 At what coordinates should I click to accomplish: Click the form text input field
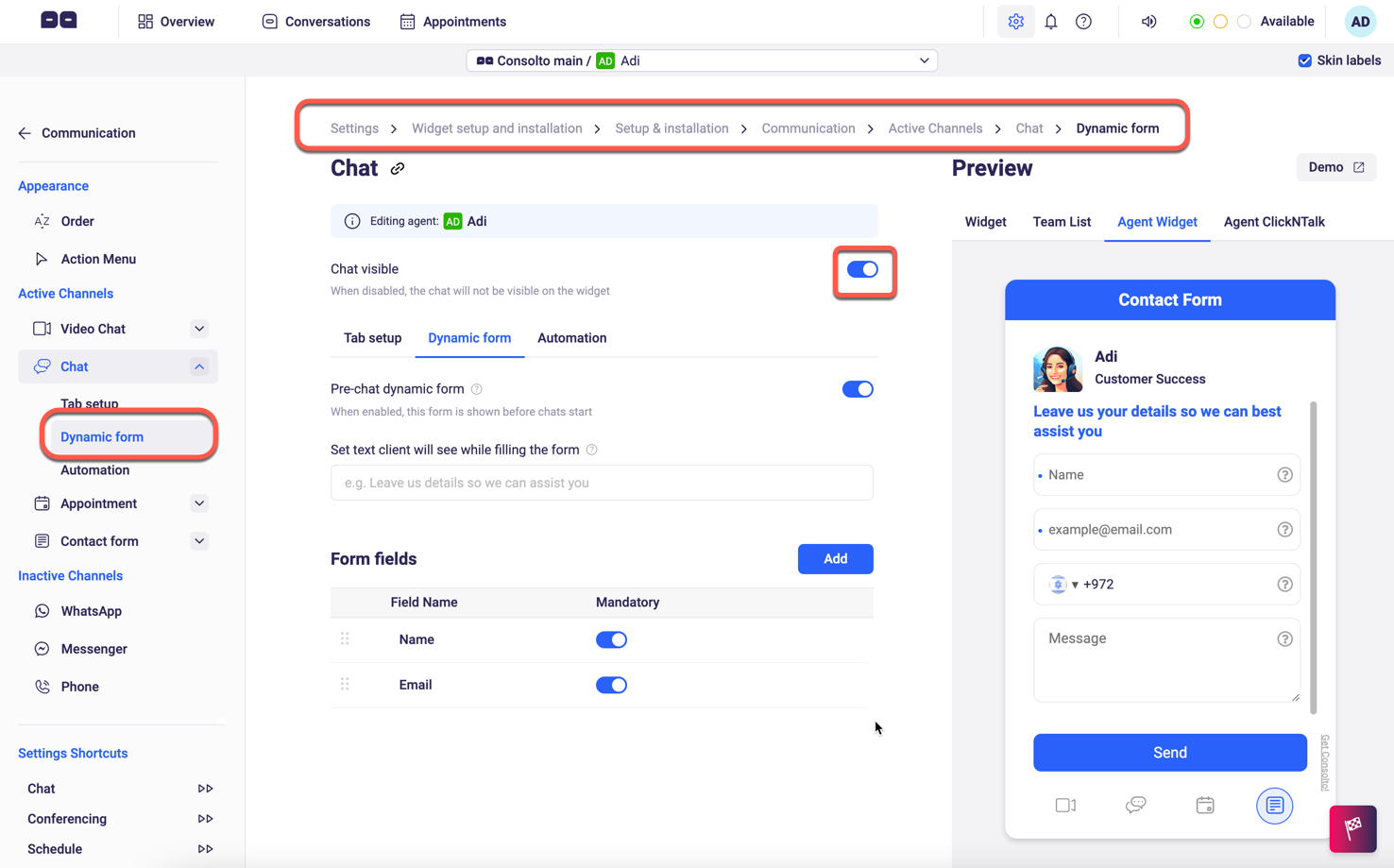point(602,483)
